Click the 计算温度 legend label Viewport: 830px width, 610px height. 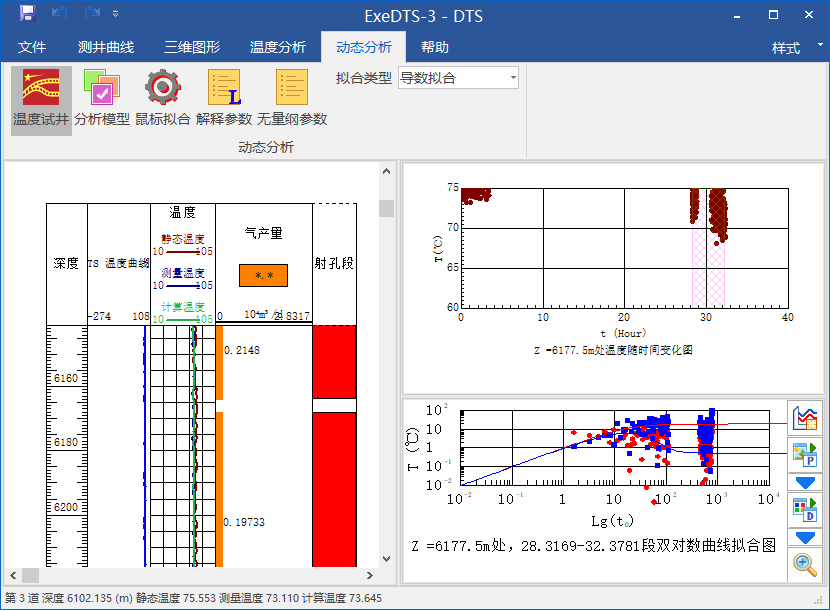tap(183, 307)
